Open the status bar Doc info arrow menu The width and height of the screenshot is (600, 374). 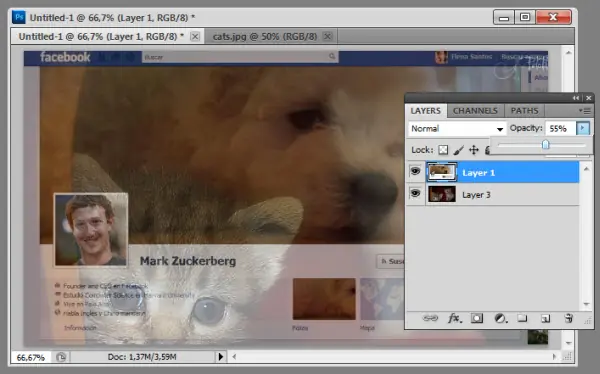(220, 357)
